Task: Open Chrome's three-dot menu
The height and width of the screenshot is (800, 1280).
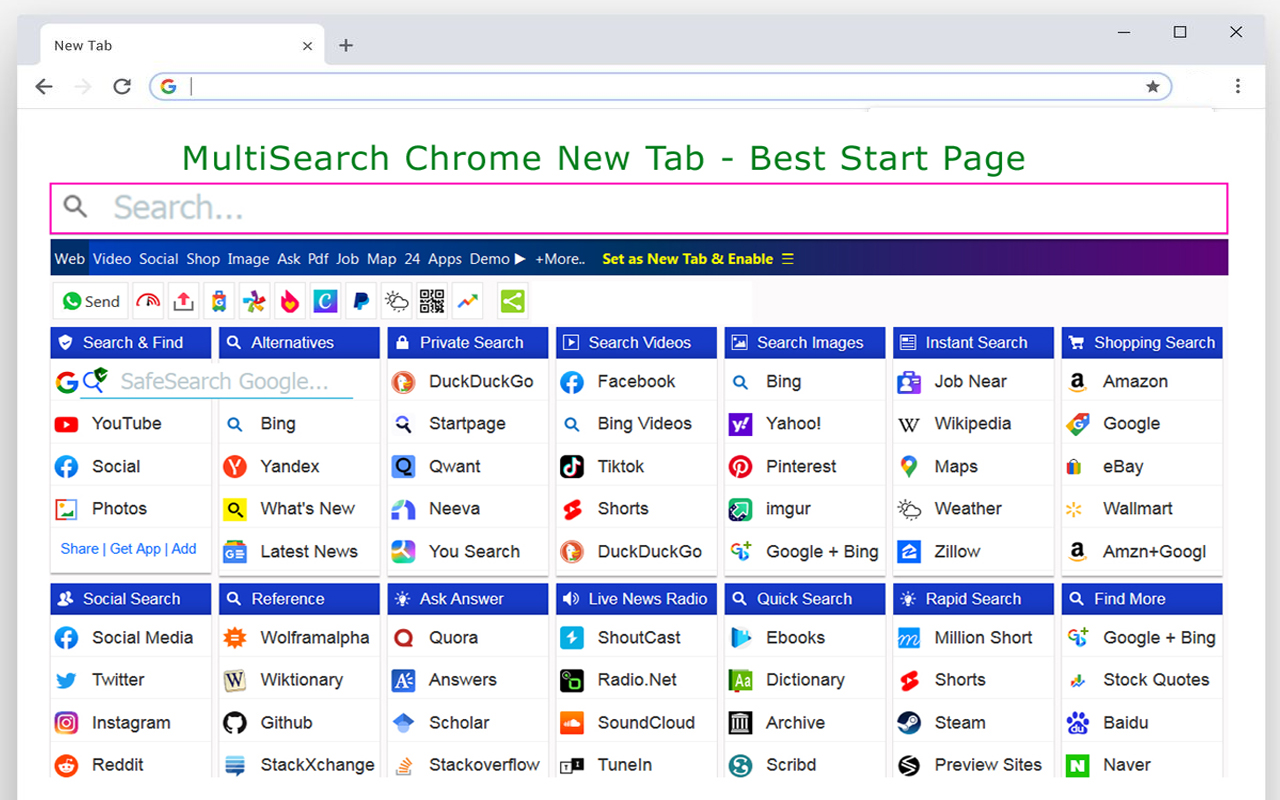Action: (1238, 86)
